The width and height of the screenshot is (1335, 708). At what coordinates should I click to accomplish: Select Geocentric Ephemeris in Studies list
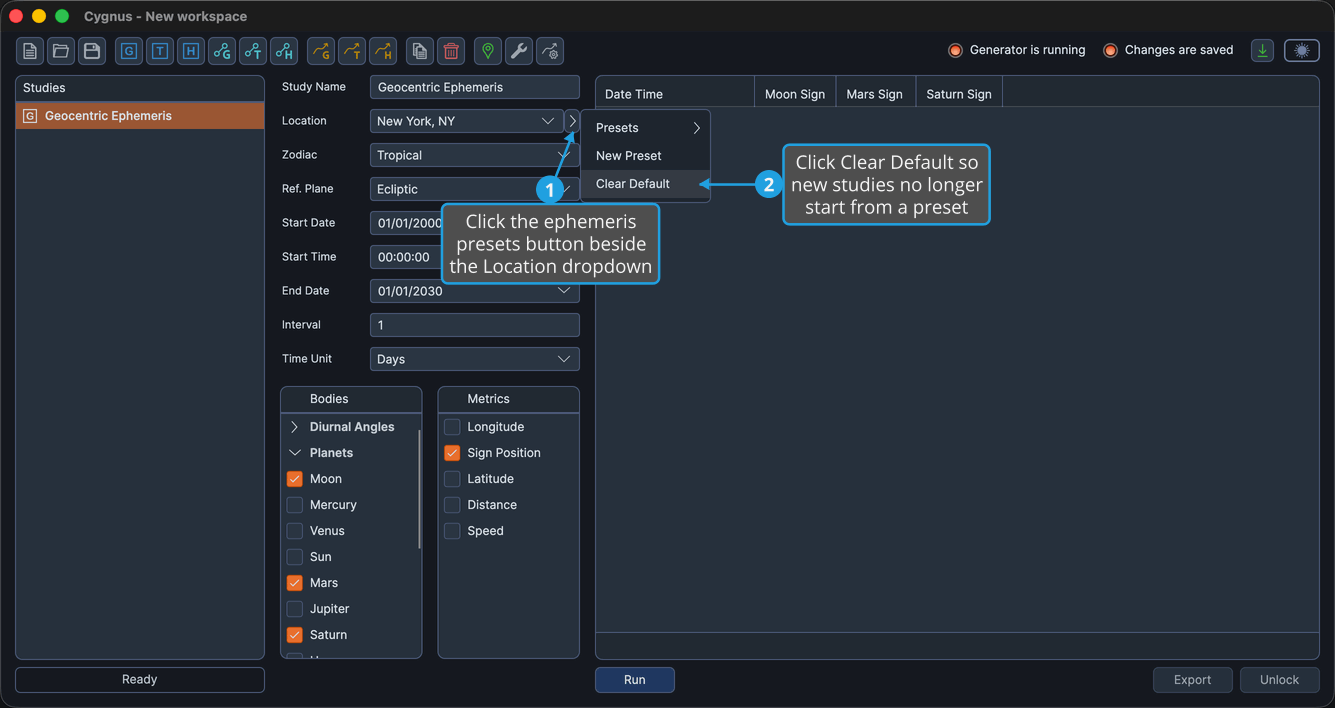(x=140, y=116)
